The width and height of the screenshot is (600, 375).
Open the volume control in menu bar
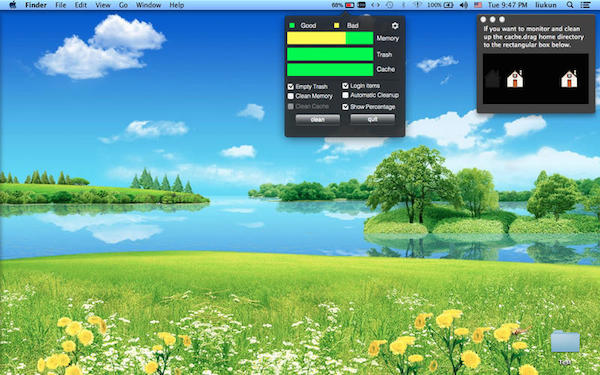tap(463, 5)
